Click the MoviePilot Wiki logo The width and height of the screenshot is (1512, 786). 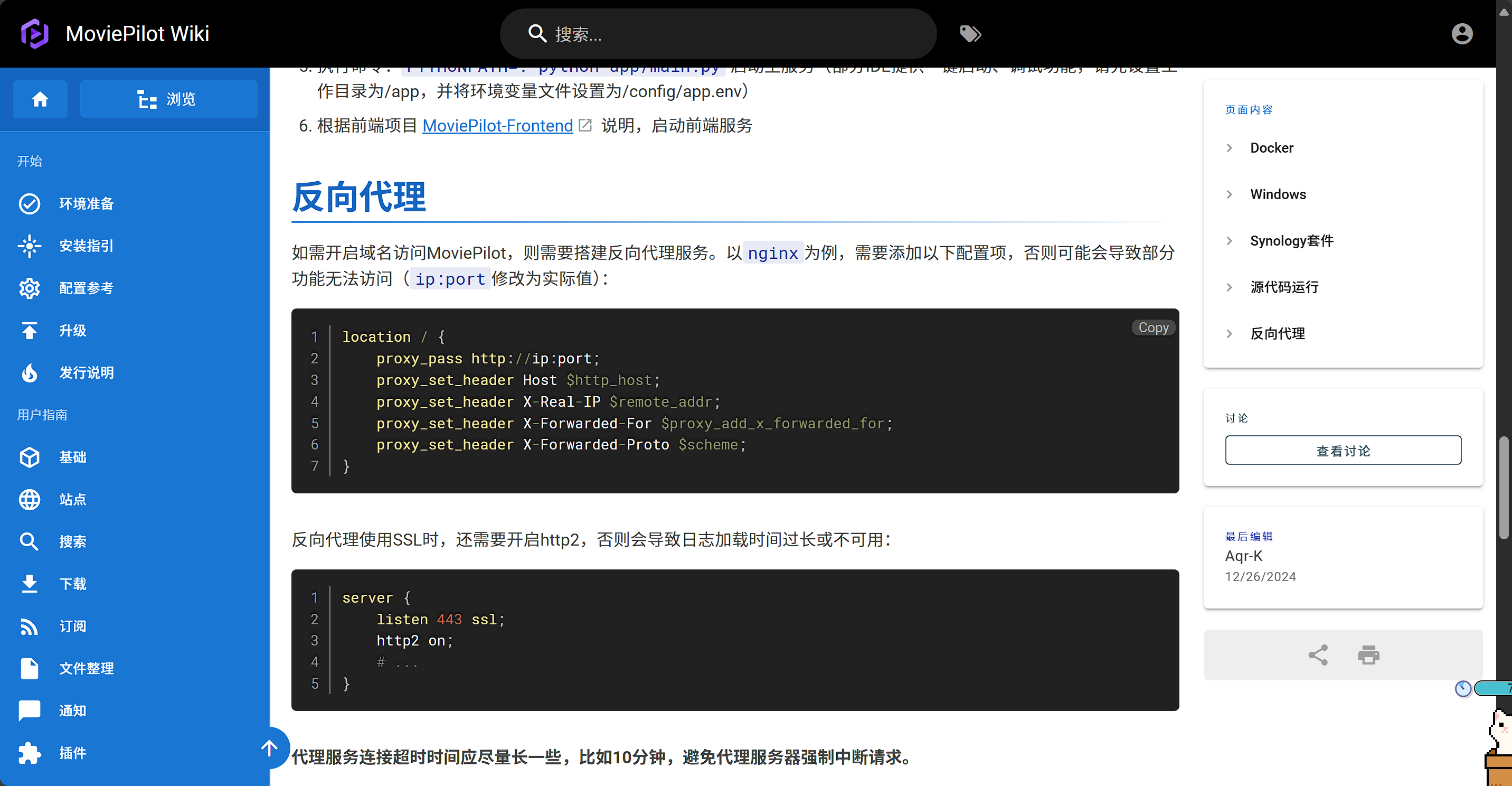pyautogui.click(x=35, y=33)
